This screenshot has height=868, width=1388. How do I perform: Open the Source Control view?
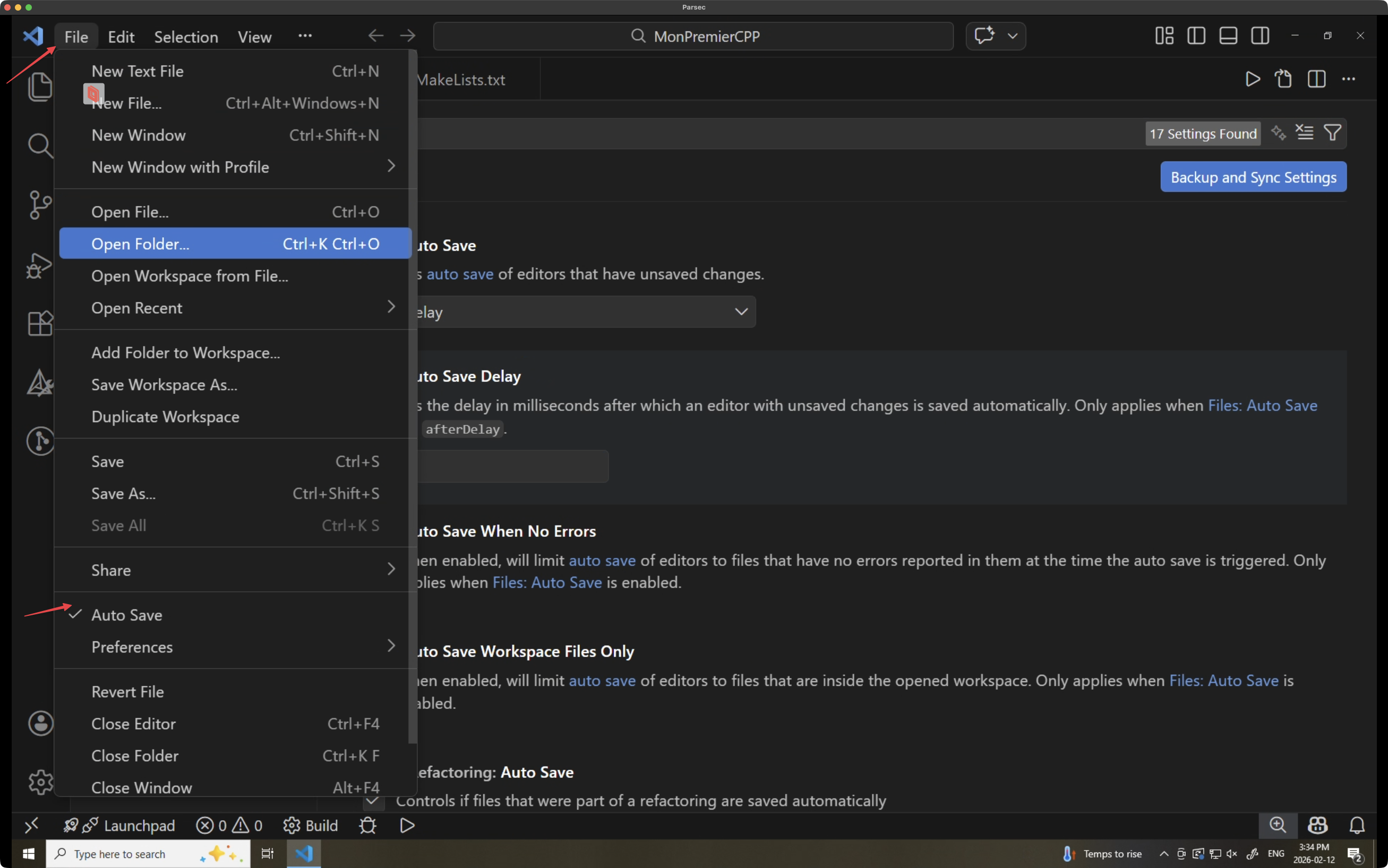[39, 205]
